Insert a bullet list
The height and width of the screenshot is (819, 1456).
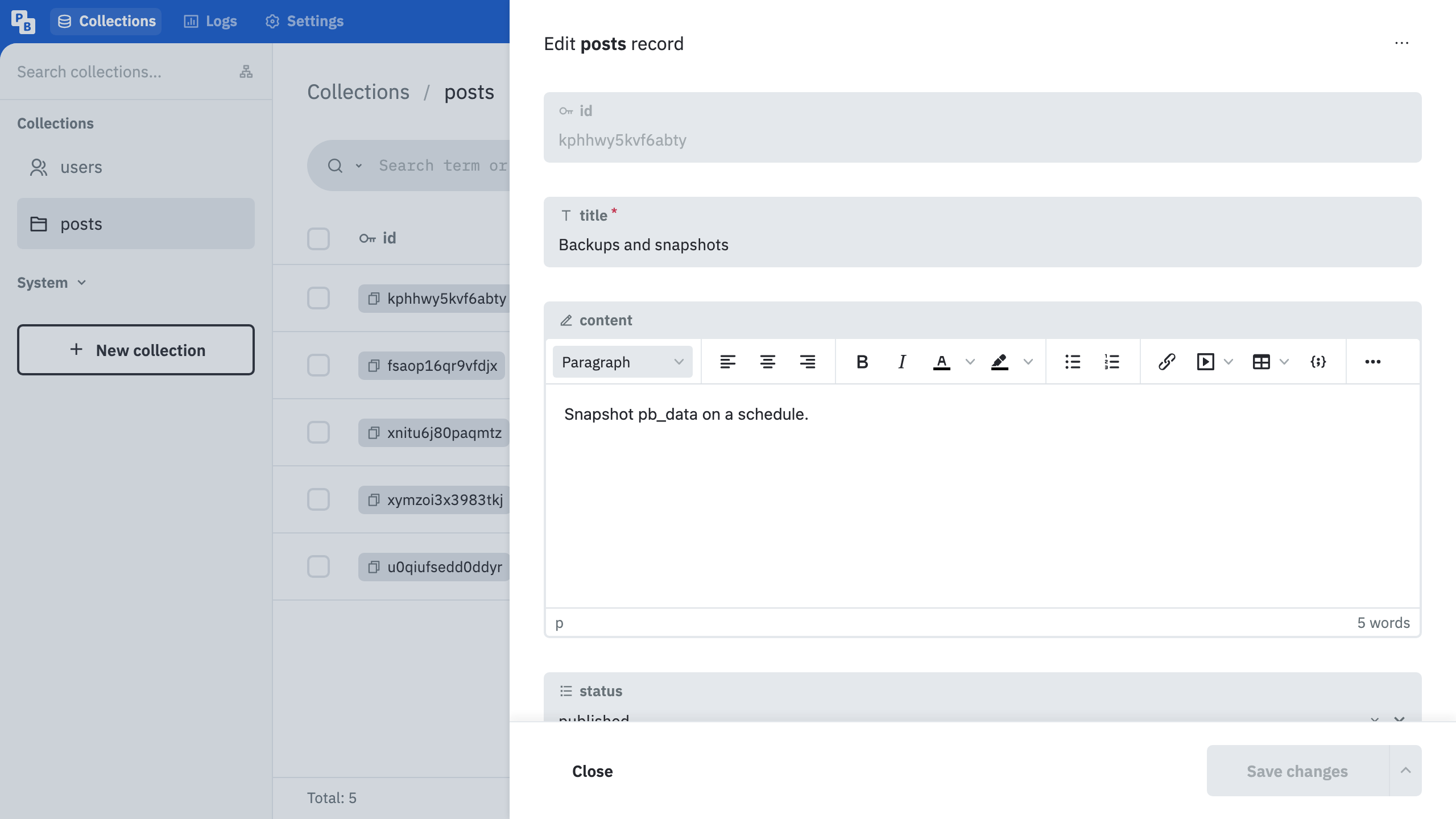(1073, 362)
